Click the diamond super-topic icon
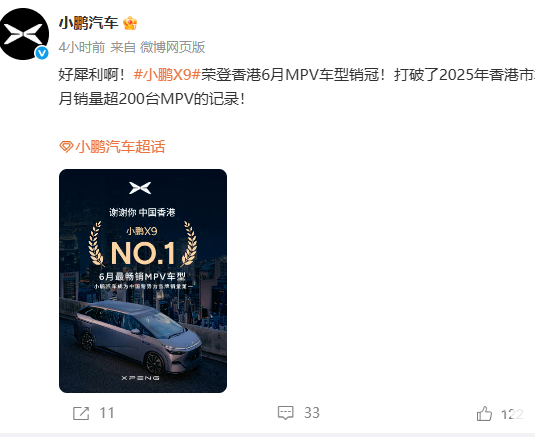535x437 pixels. [66, 147]
